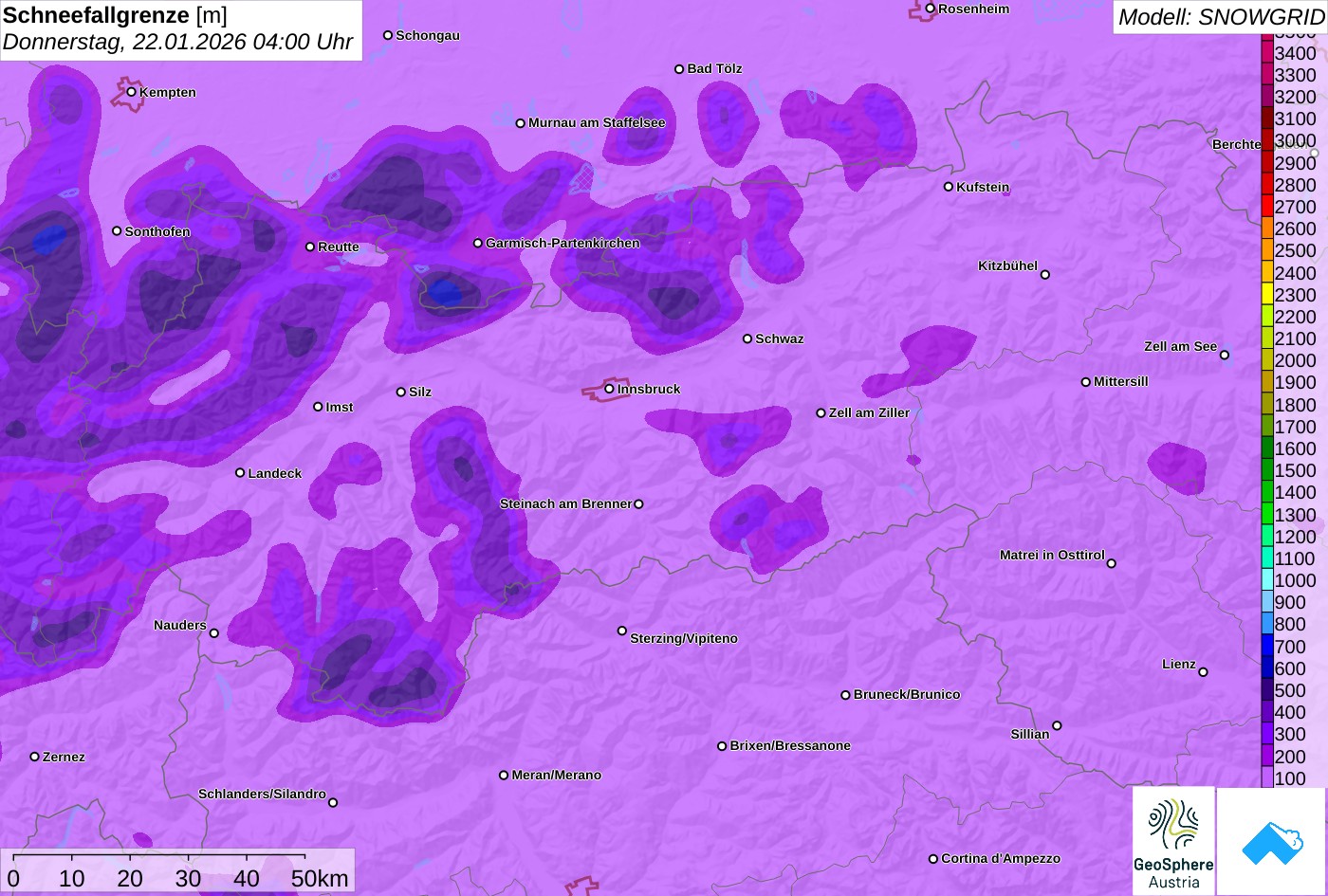Select the Meran/Merano label
1328x896 pixels.
(557, 775)
